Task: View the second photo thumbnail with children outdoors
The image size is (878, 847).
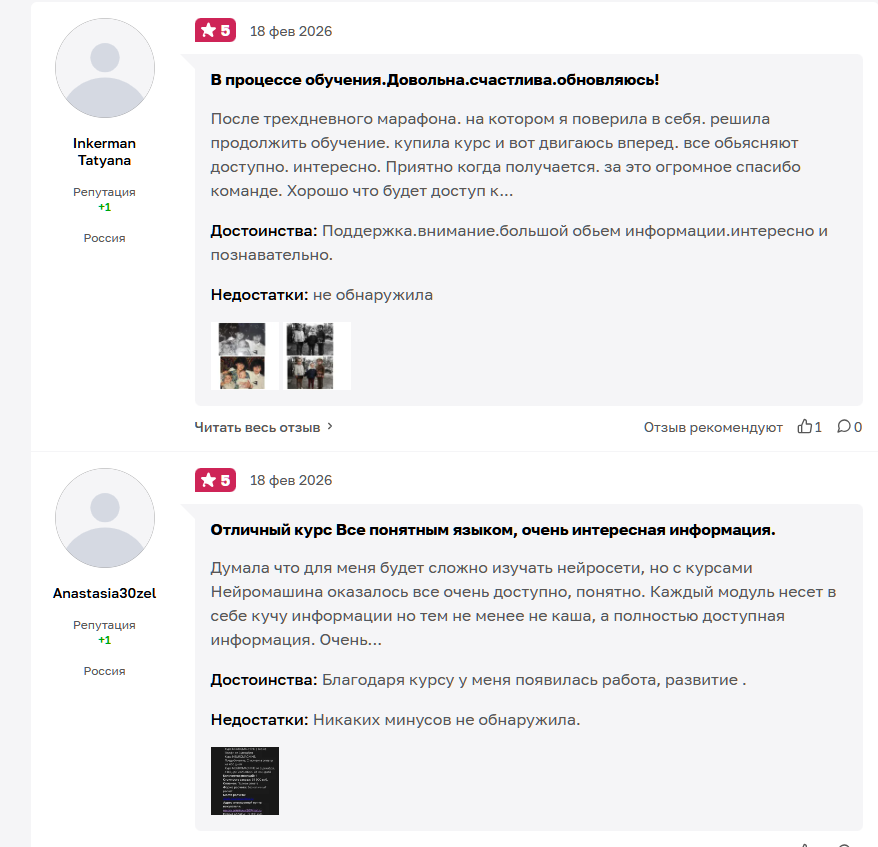Action: (317, 355)
